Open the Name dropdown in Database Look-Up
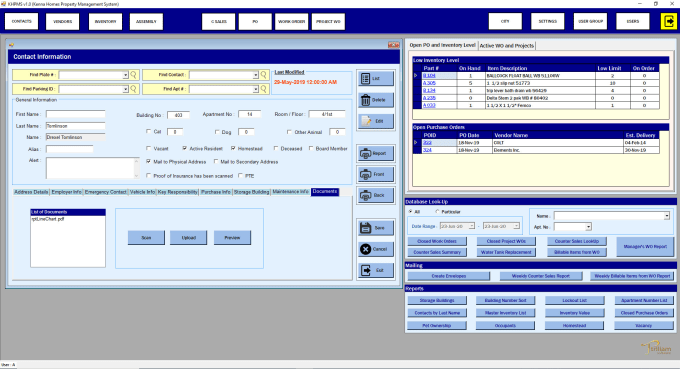Viewport: 680px width, 369px height. [667, 216]
